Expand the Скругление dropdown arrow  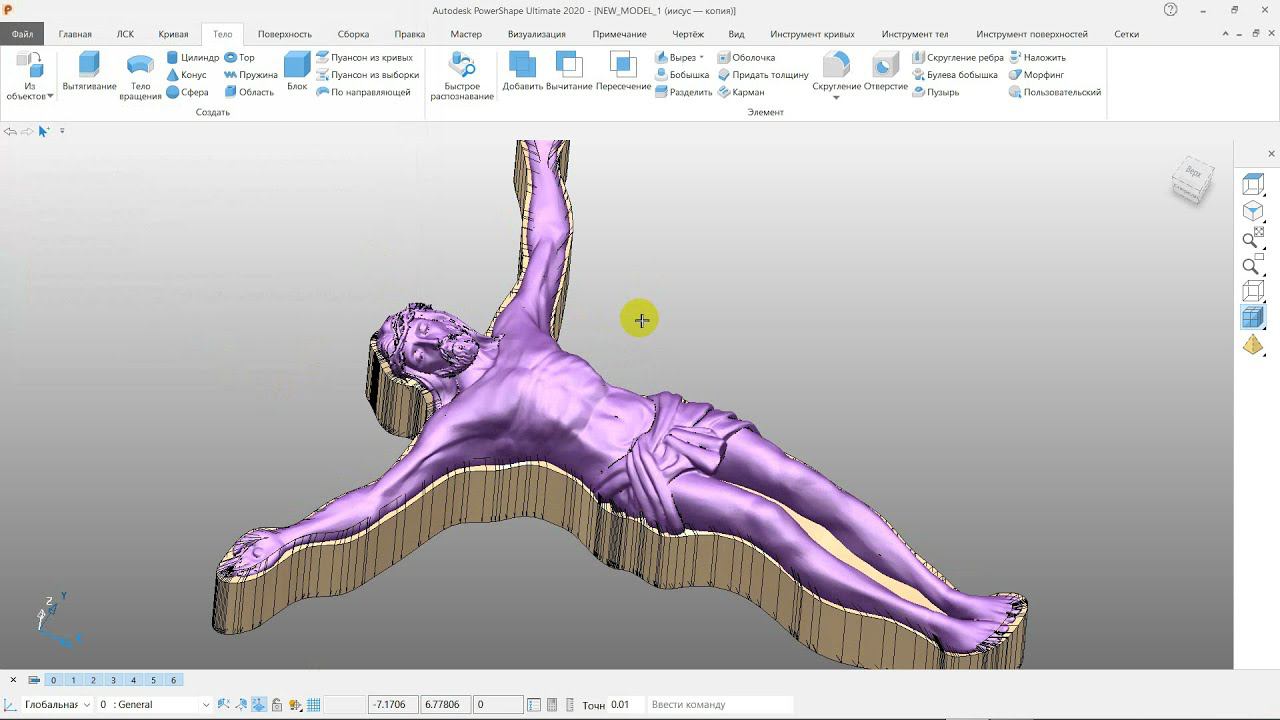(836, 98)
